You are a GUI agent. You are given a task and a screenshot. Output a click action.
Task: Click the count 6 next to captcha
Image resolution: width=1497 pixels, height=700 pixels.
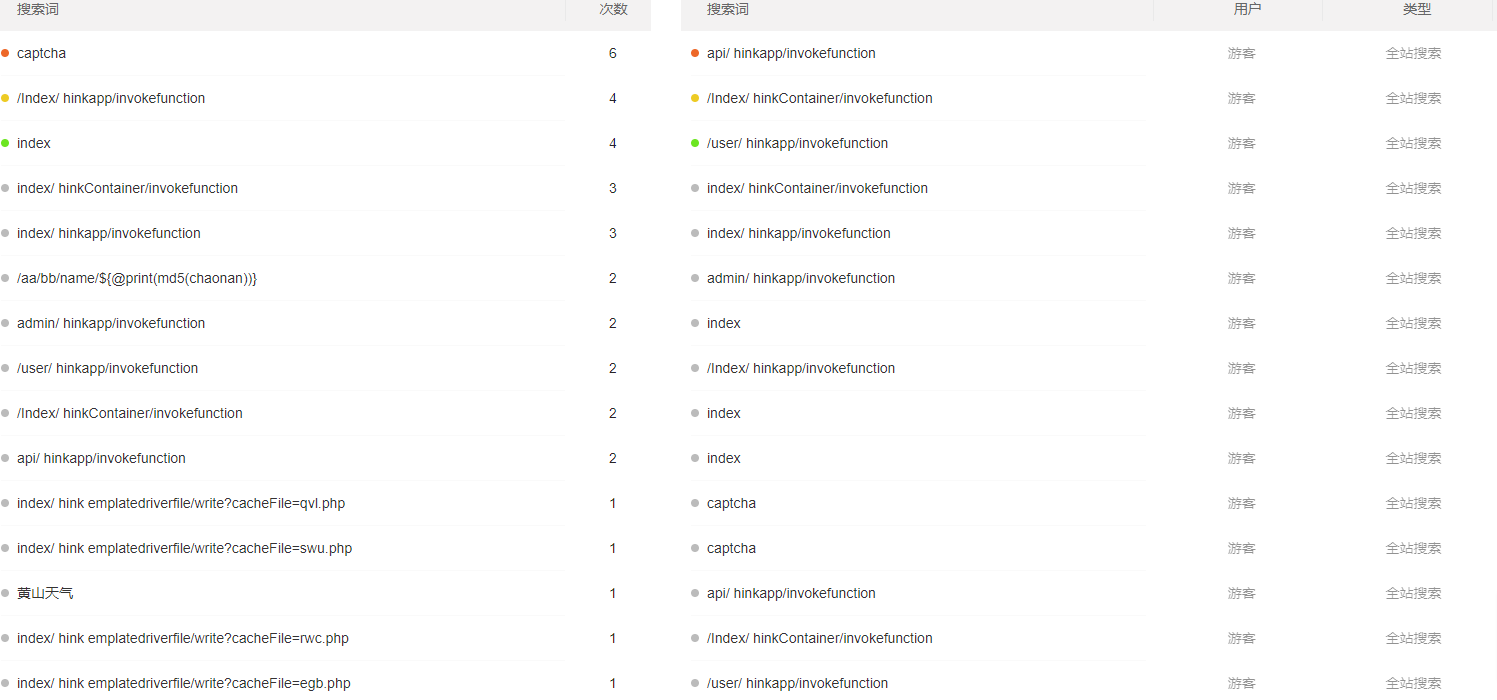click(613, 53)
